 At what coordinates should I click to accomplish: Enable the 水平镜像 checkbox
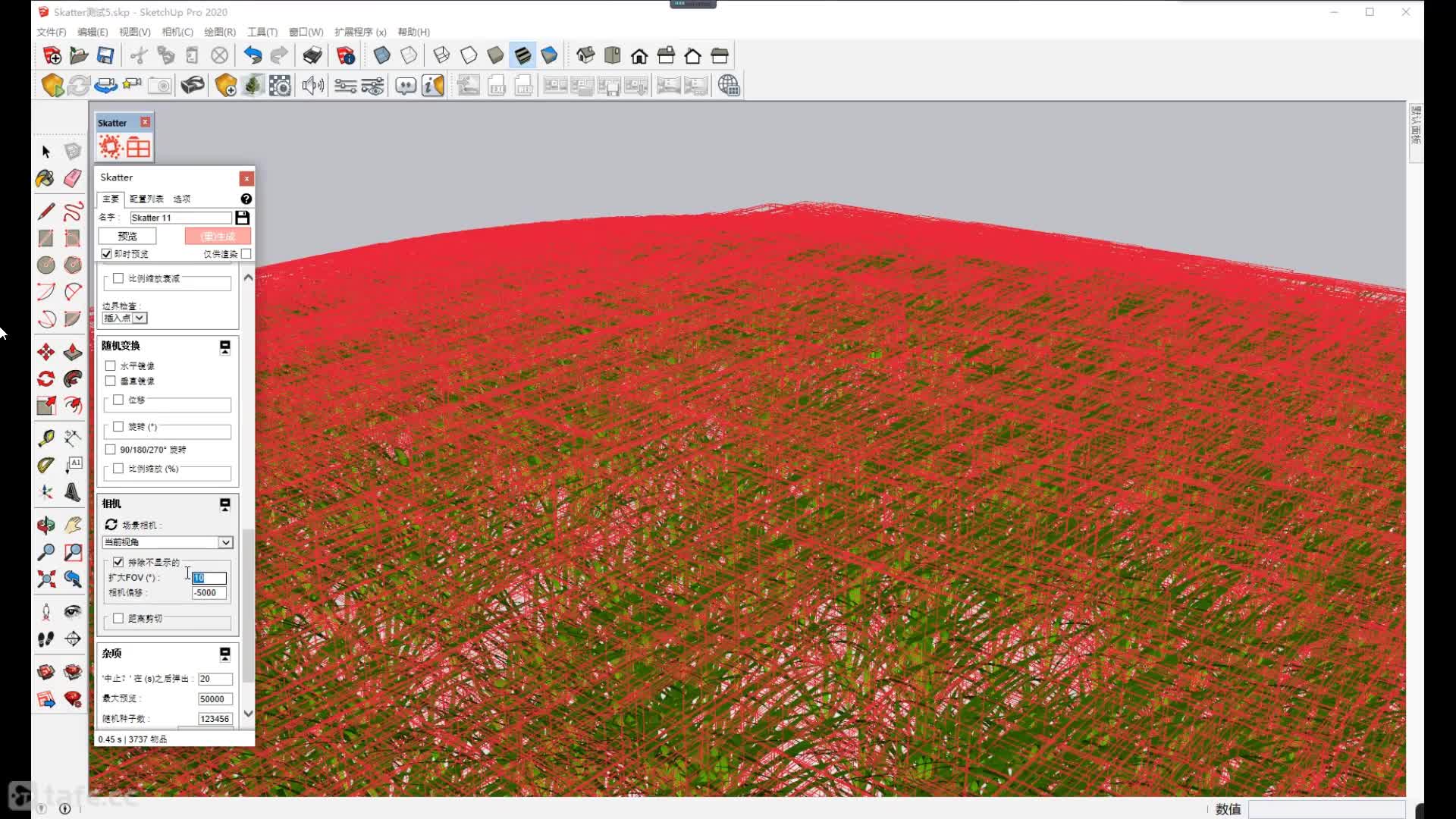[x=111, y=366]
